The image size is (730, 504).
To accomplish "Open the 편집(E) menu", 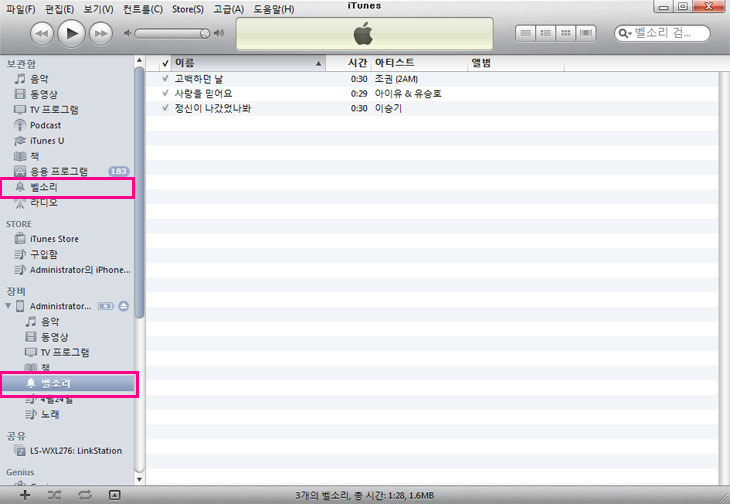I will [60, 9].
